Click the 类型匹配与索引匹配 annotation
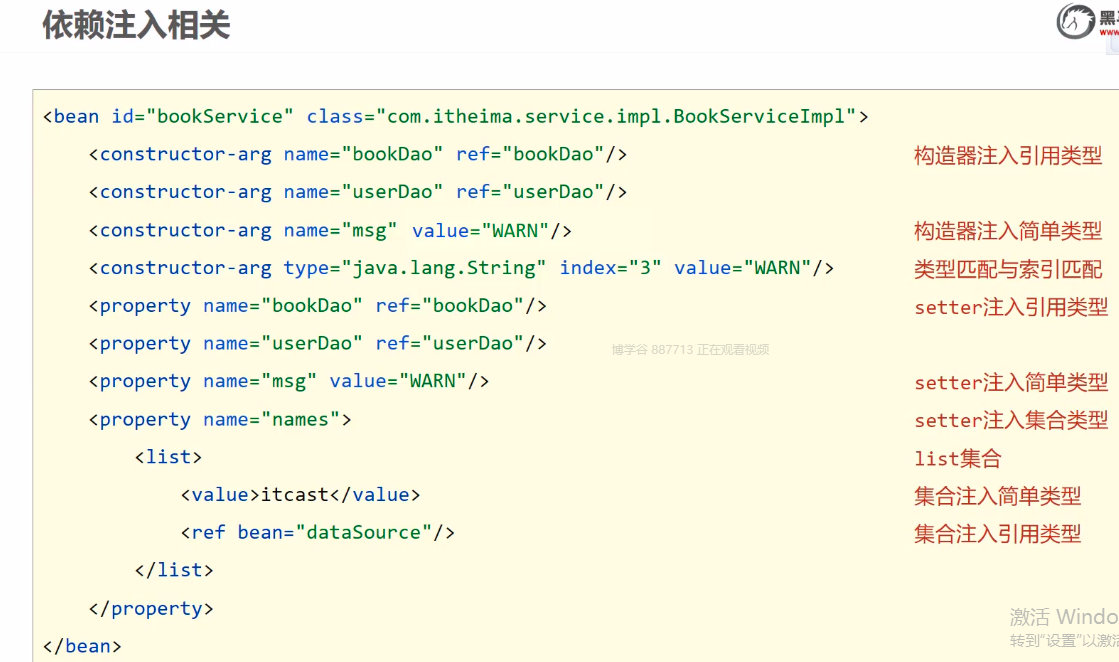The height and width of the screenshot is (662, 1119). coord(1007,269)
